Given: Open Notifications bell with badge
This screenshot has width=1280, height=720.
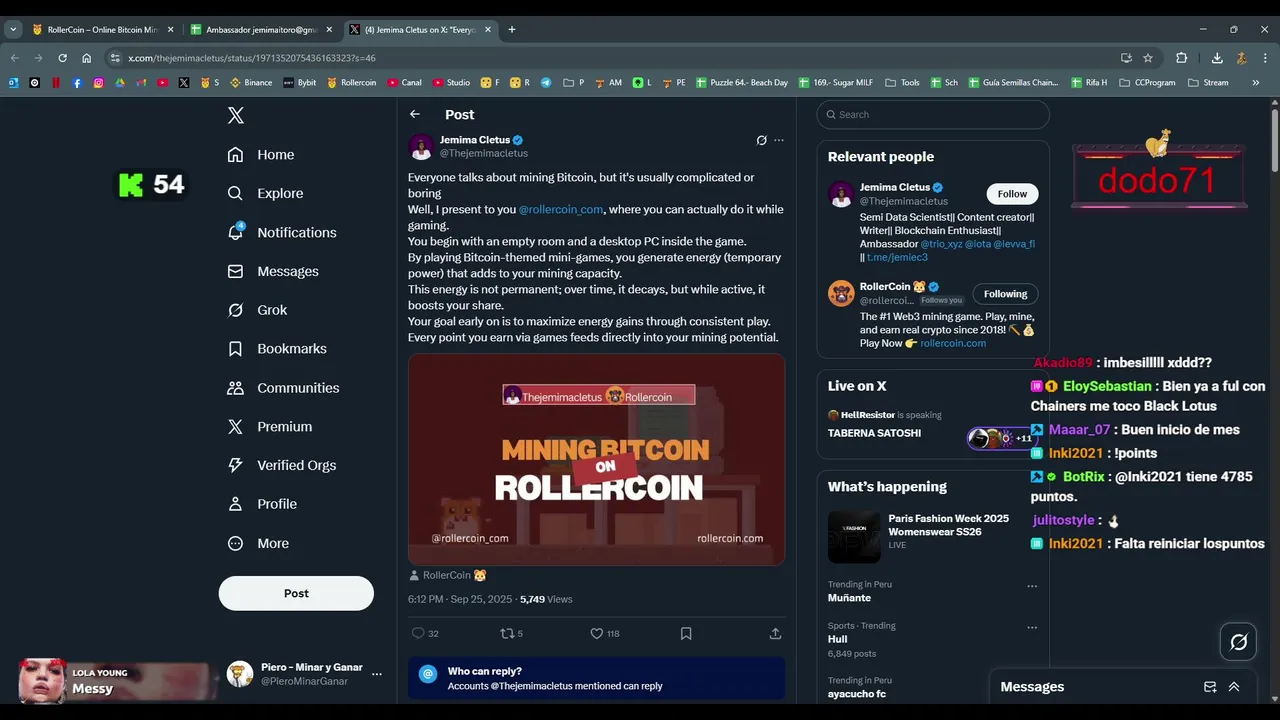Looking at the screenshot, I should tap(282, 232).
